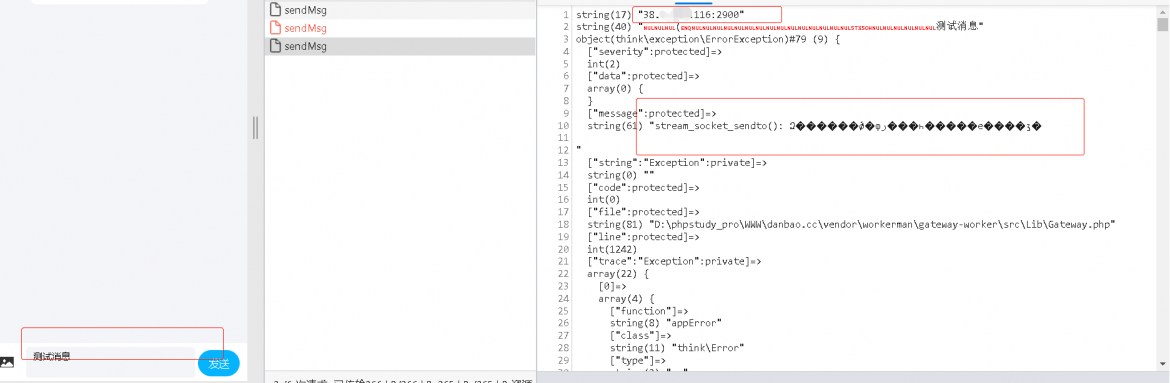This screenshot has width=1170, height=383.
Task: Click the 发送 send button
Action: (x=219, y=364)
